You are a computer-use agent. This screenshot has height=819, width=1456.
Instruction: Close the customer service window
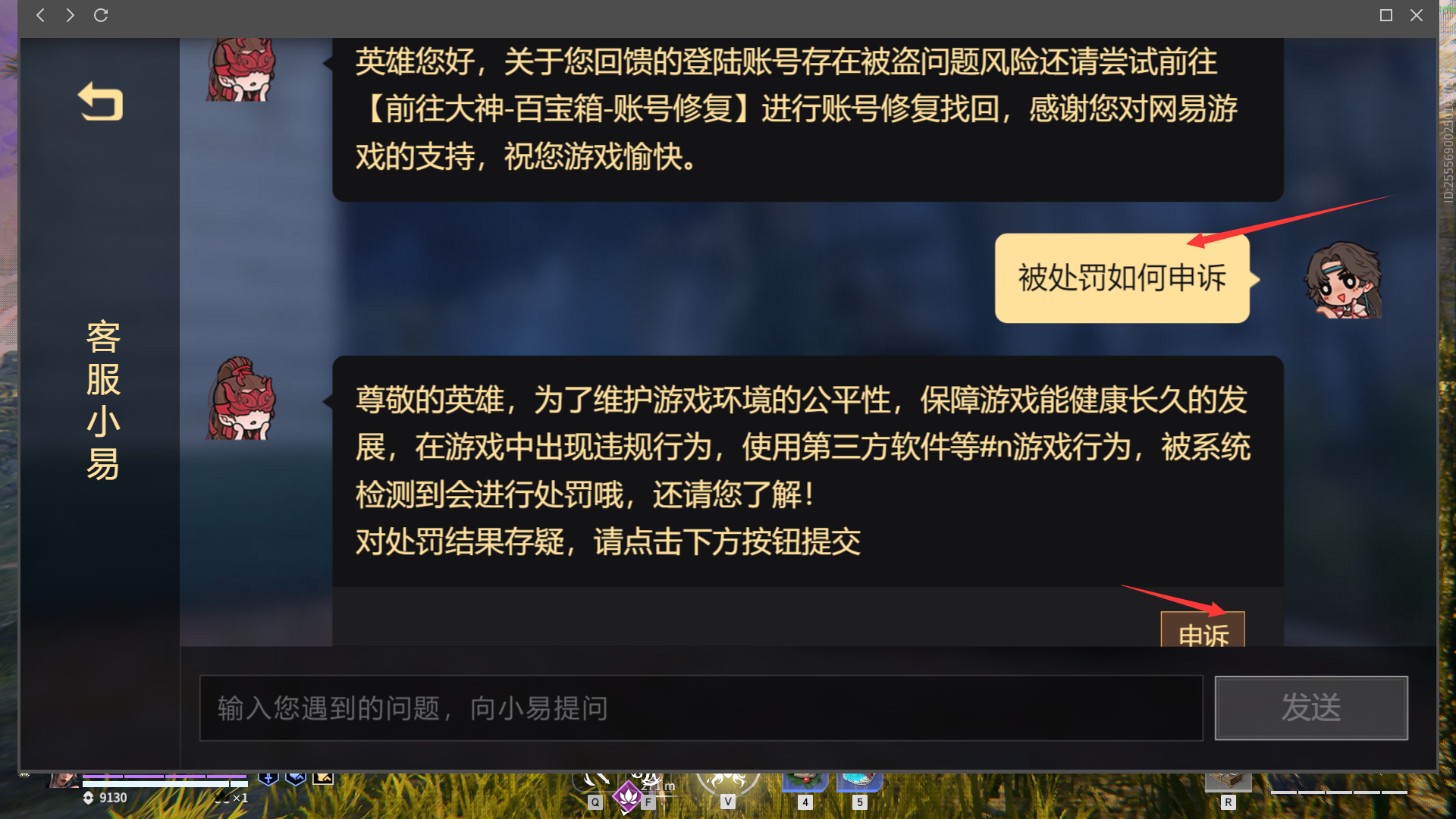(x=1417, y=15)
